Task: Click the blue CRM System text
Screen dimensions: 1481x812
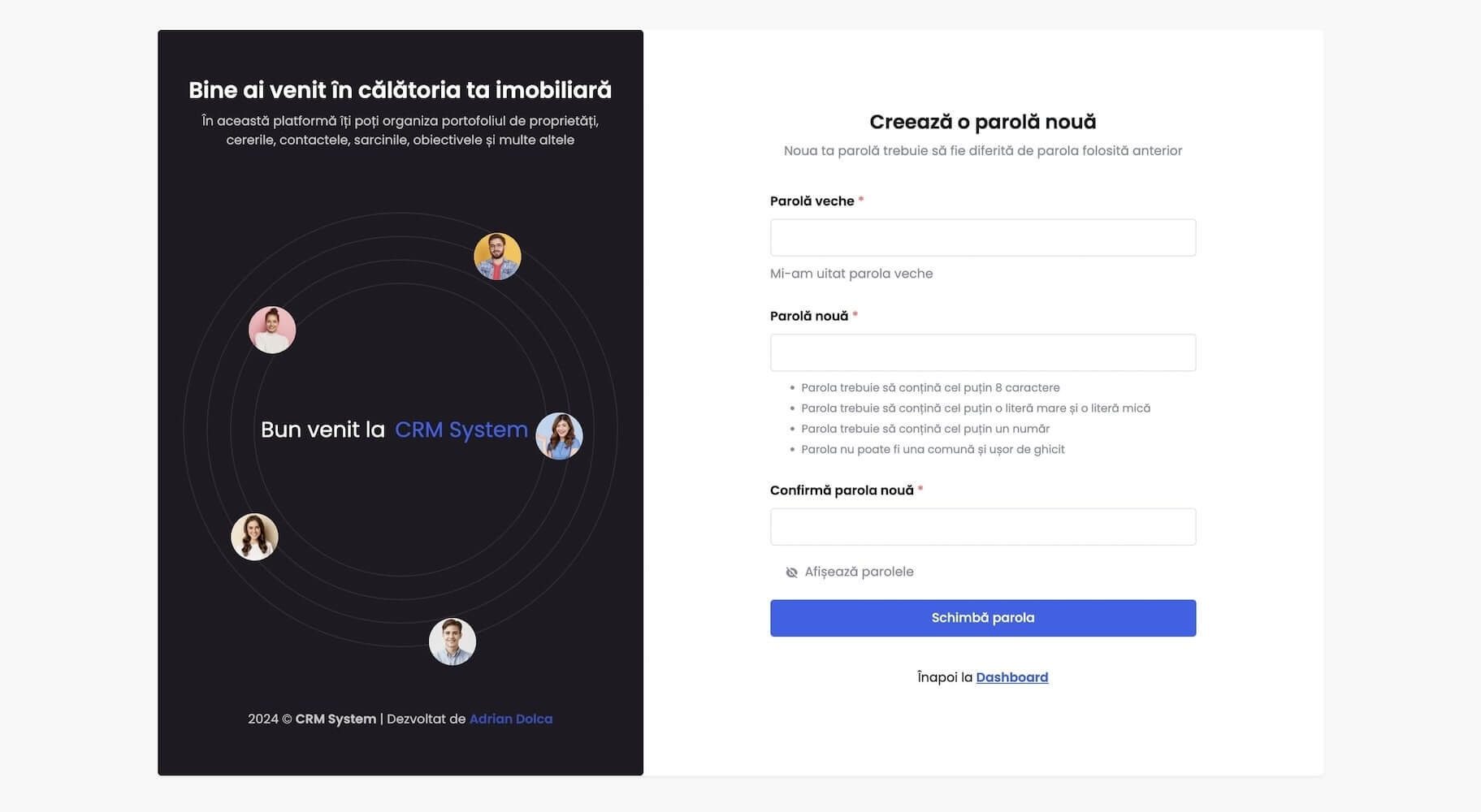Action: (x=461, y=430)
